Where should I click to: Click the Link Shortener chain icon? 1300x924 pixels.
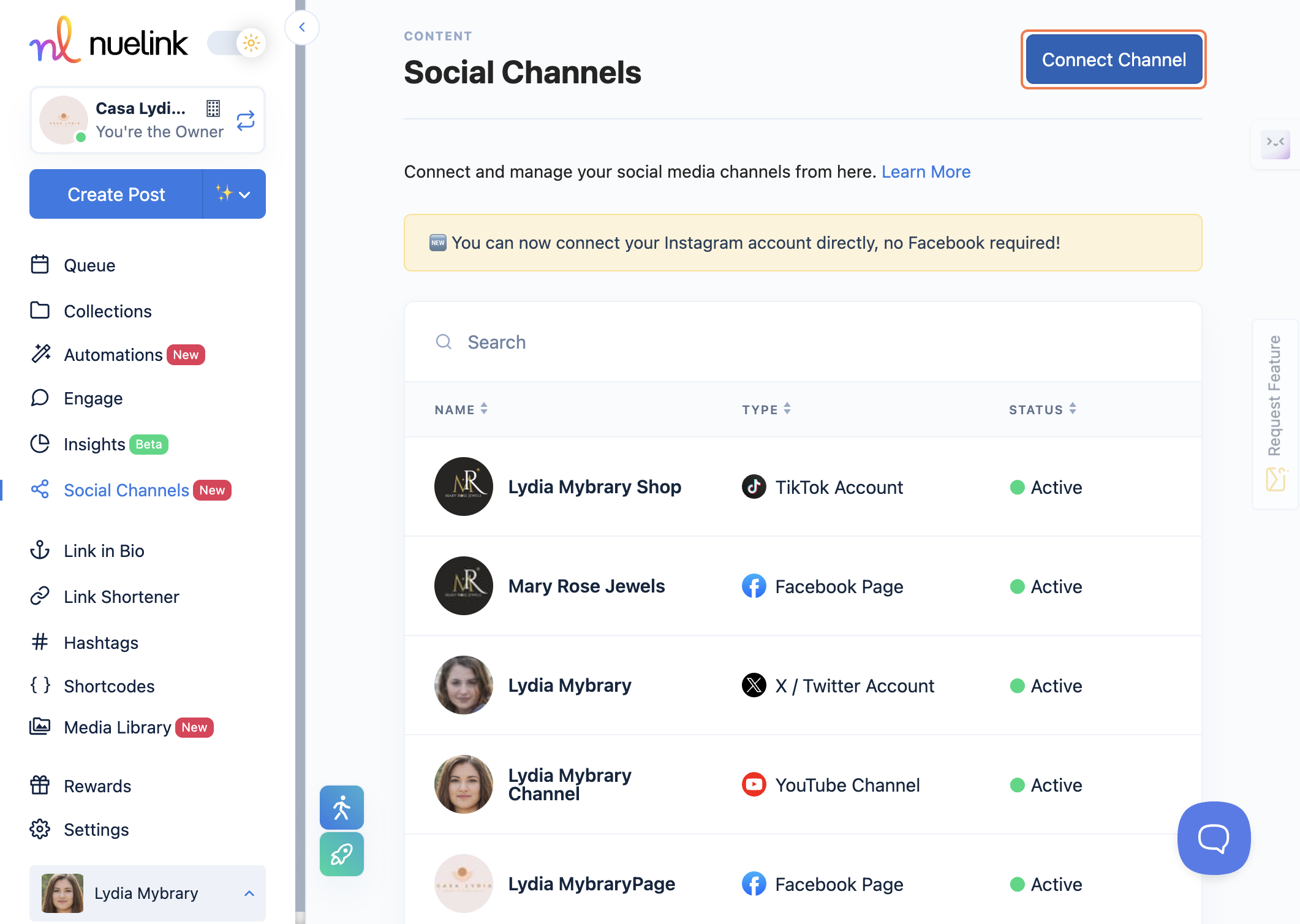pyautogui.click(x=40, y=596)
